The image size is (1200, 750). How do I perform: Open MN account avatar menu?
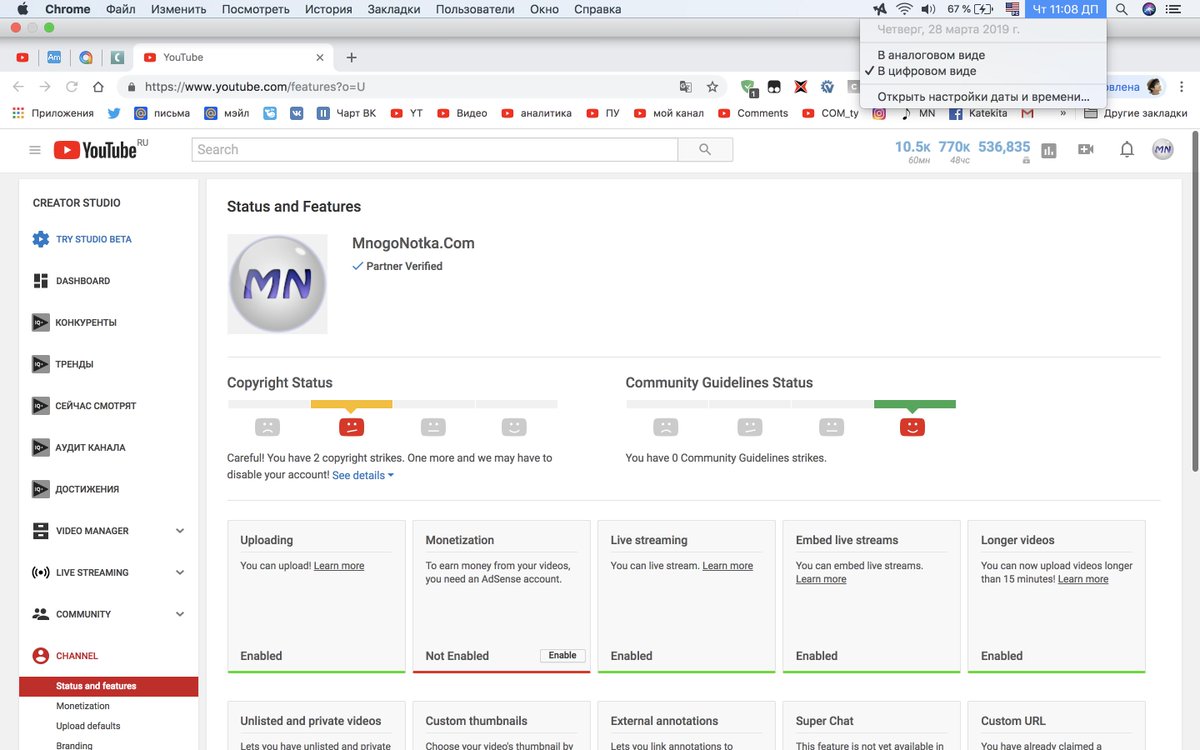1162,150
